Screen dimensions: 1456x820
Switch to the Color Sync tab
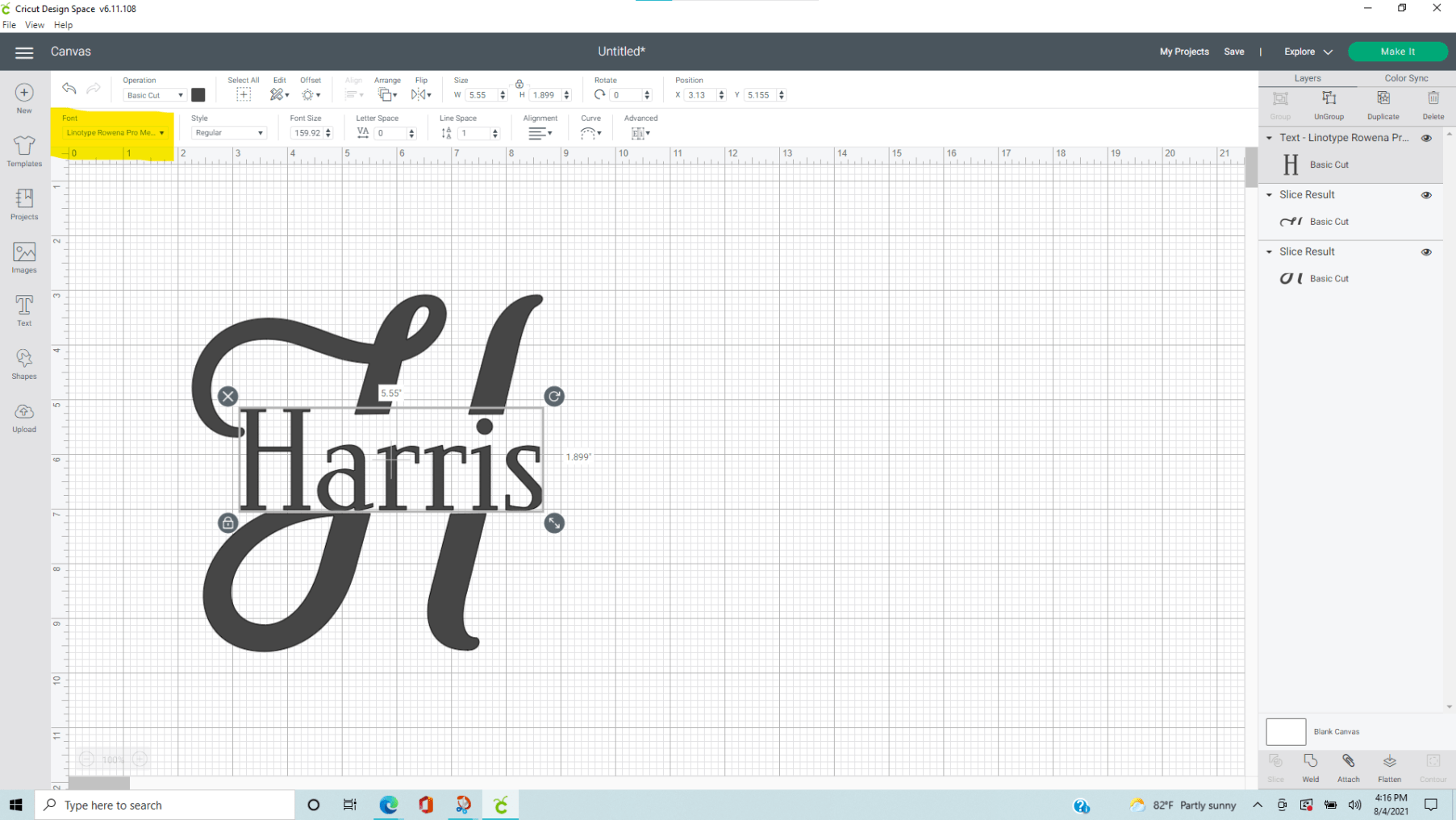[1405, 77]
